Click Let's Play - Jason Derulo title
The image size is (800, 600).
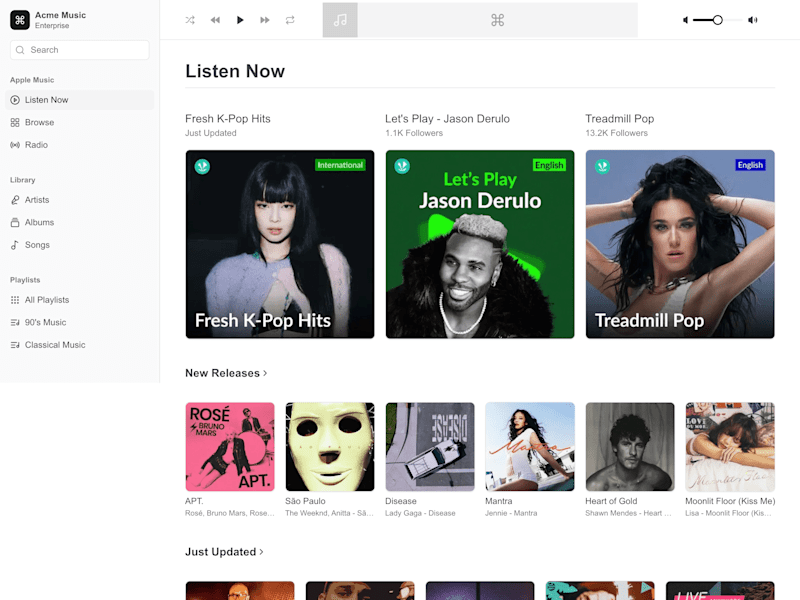[x=447, y=119]
